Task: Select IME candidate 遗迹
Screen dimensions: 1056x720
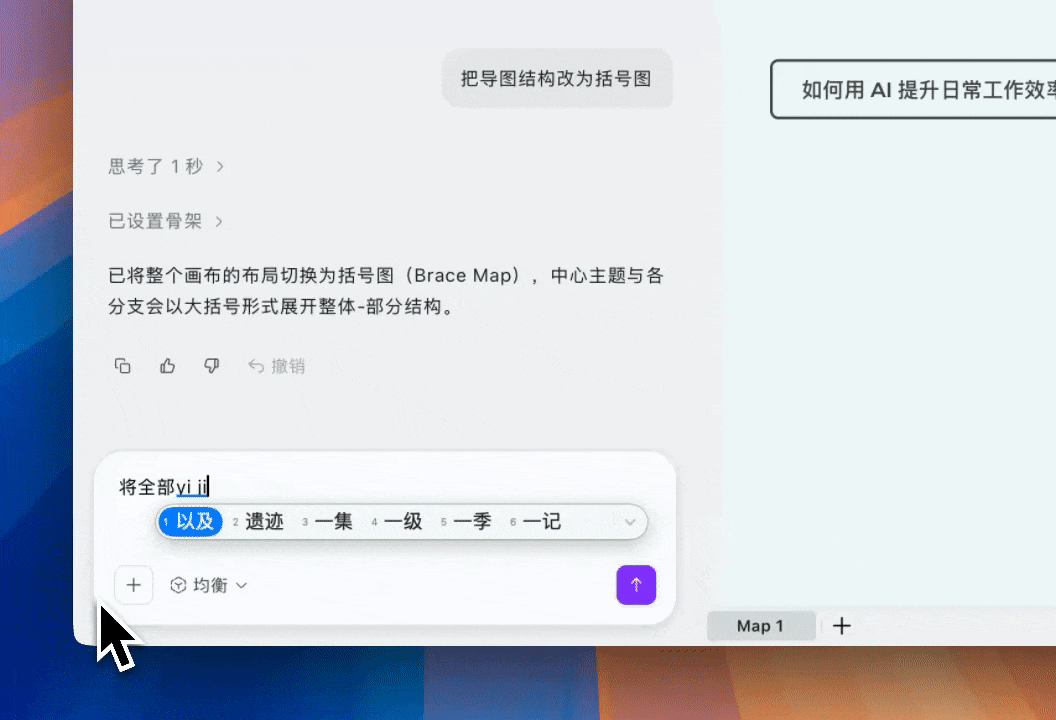Action: coord(258,521)
